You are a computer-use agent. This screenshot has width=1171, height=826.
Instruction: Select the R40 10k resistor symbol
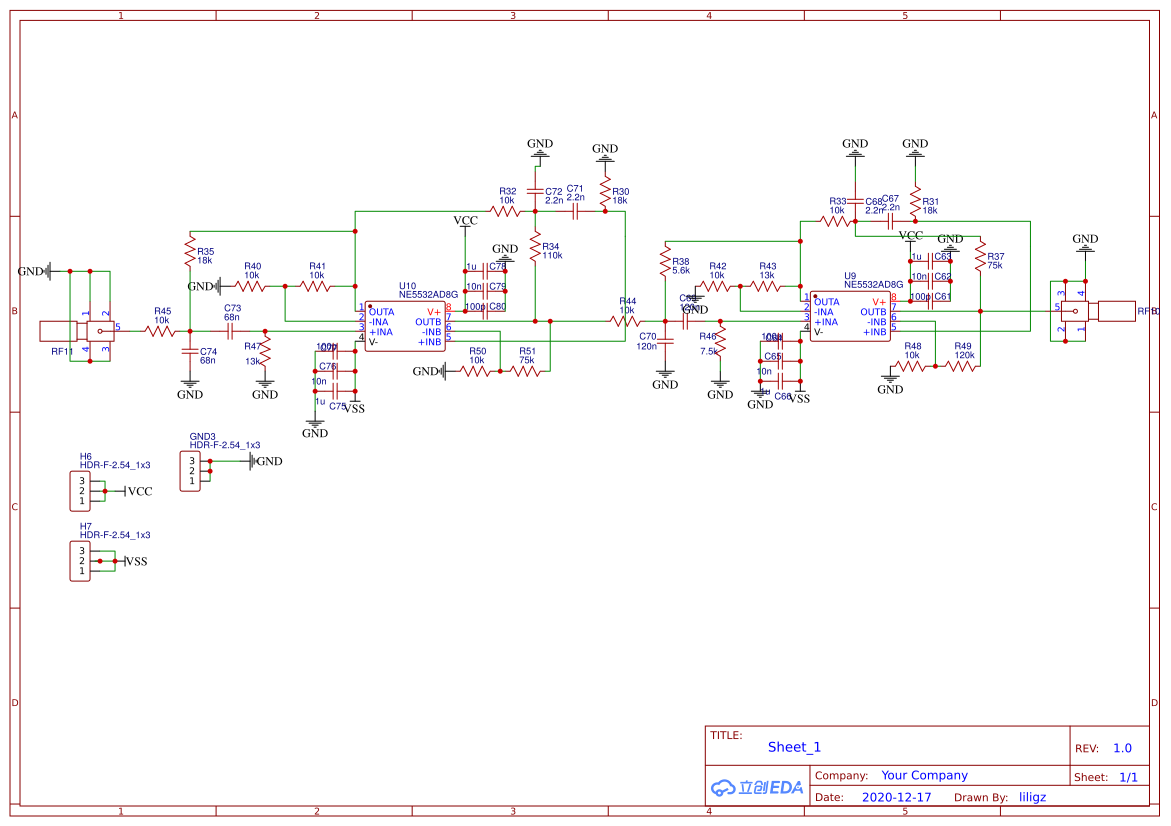click(x=250, y=286)
